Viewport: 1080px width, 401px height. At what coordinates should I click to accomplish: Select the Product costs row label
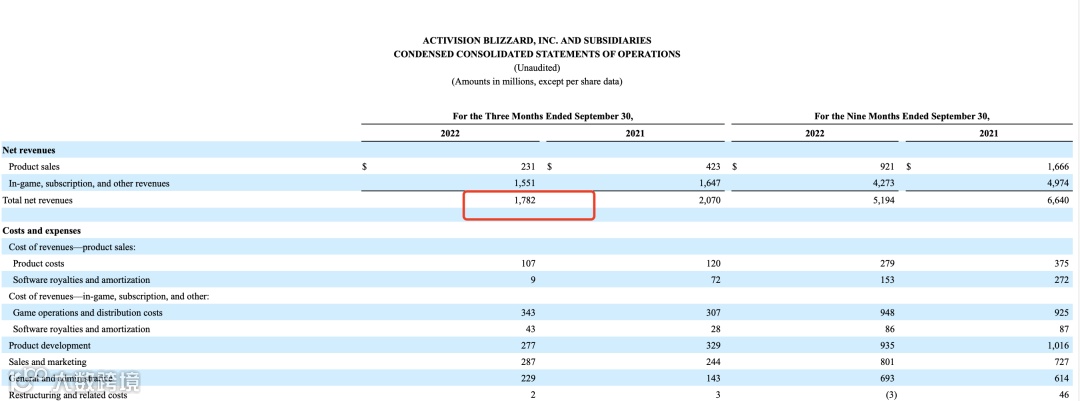click(x=38, y=263)
